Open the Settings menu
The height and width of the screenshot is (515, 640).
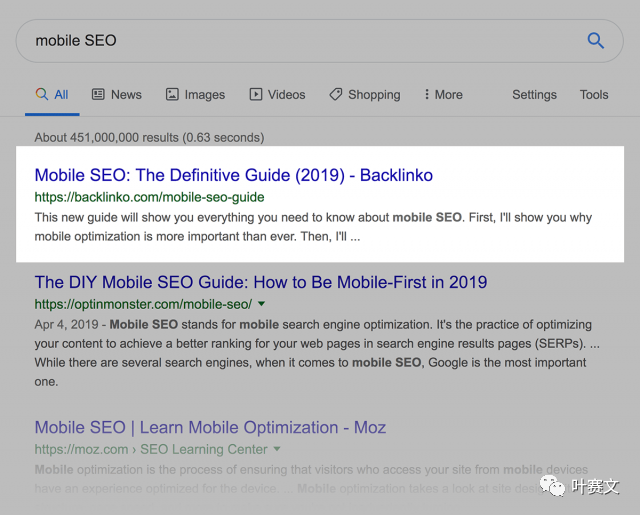534,94
